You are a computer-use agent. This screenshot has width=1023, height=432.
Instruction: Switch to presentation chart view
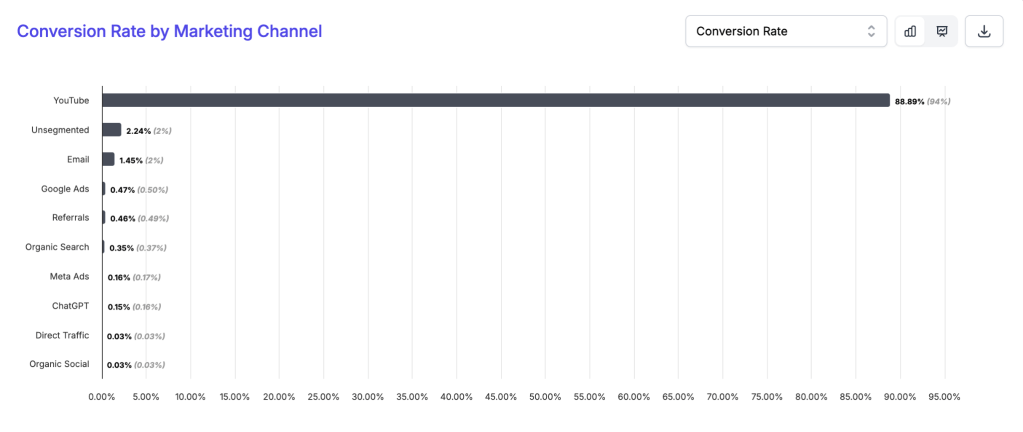942,31
